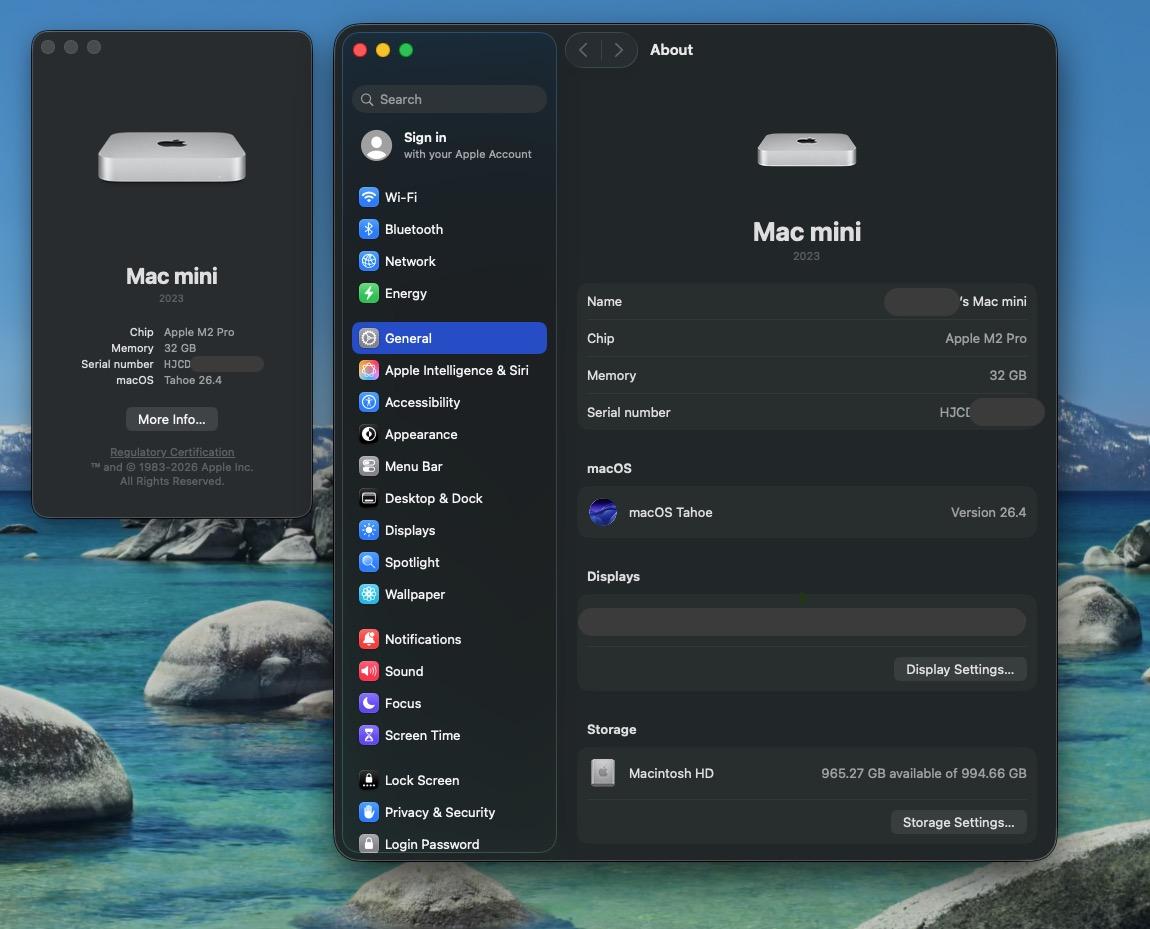1150x929 pixels.
Task: Switch to the Wallpaper pane
Action: tap(414, 594)
